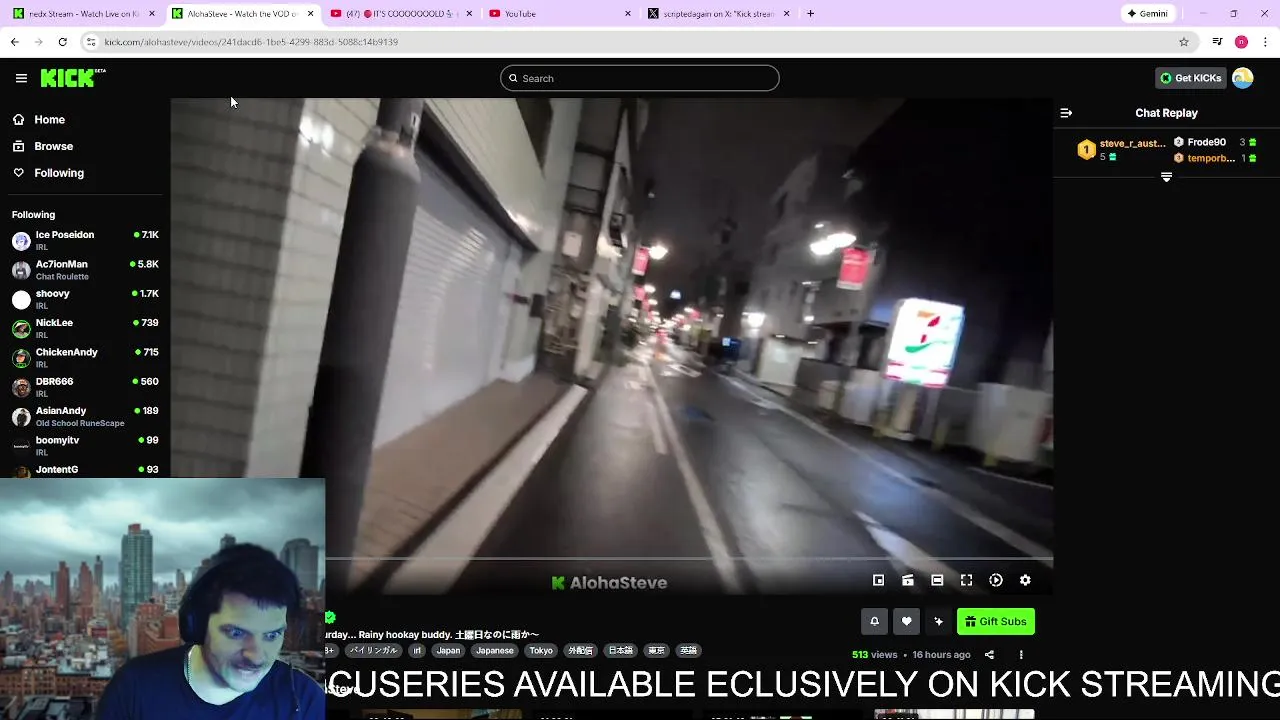
Task: Open the user profile avatar menu
Action: coord(1243,78)
